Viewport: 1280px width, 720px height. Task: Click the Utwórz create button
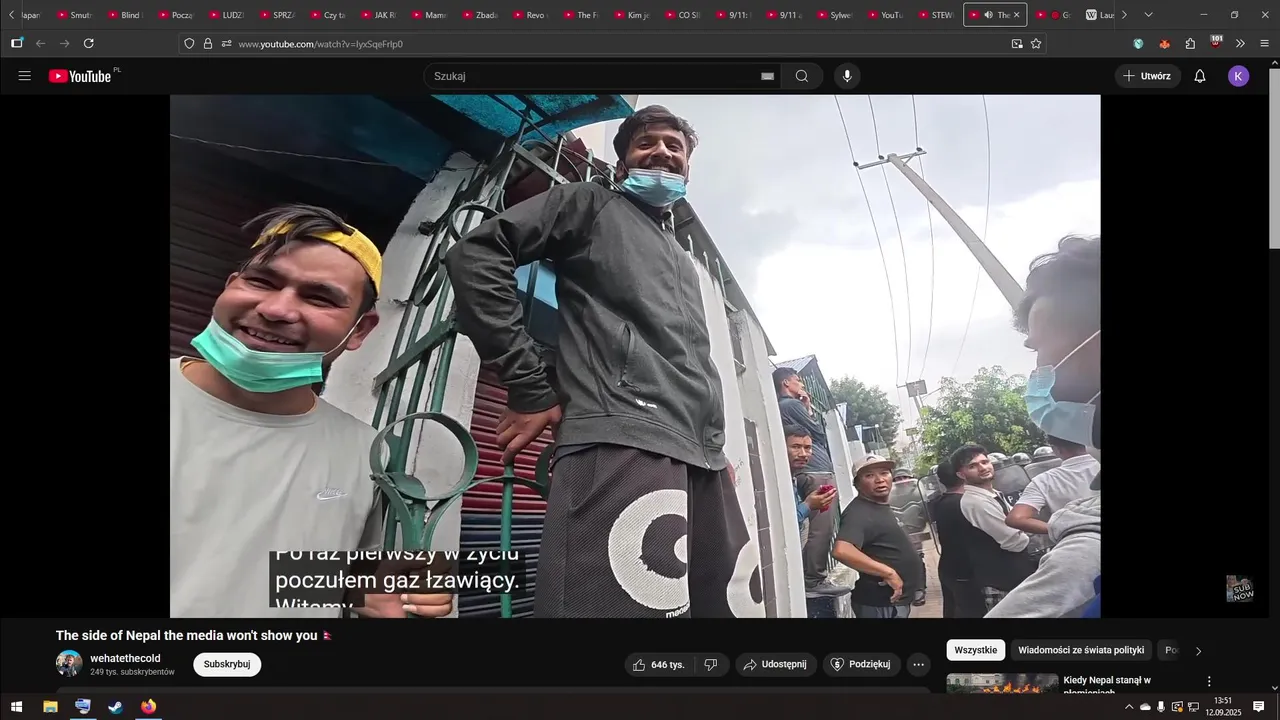click(1147, 76)
